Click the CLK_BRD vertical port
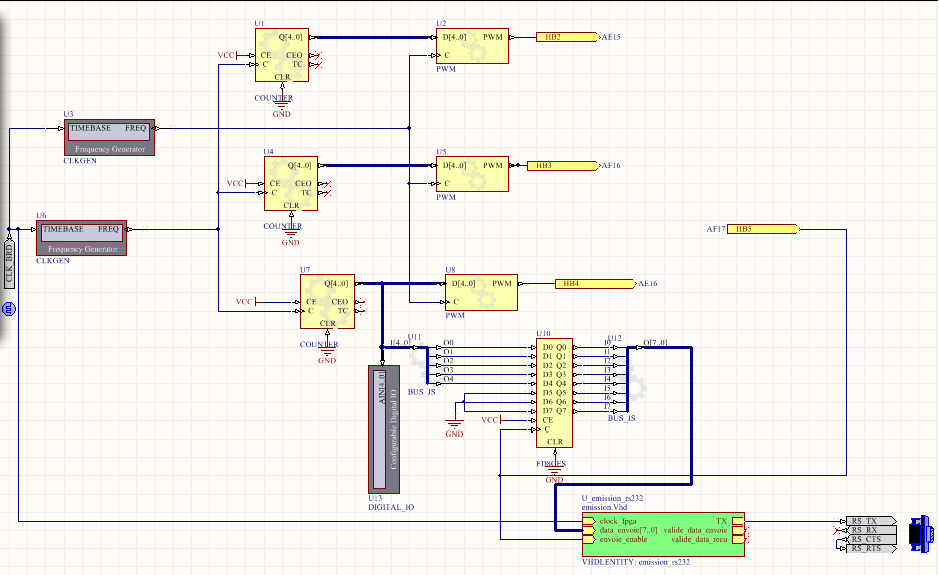Screen dimensions: 939x575 coord(9,265)
